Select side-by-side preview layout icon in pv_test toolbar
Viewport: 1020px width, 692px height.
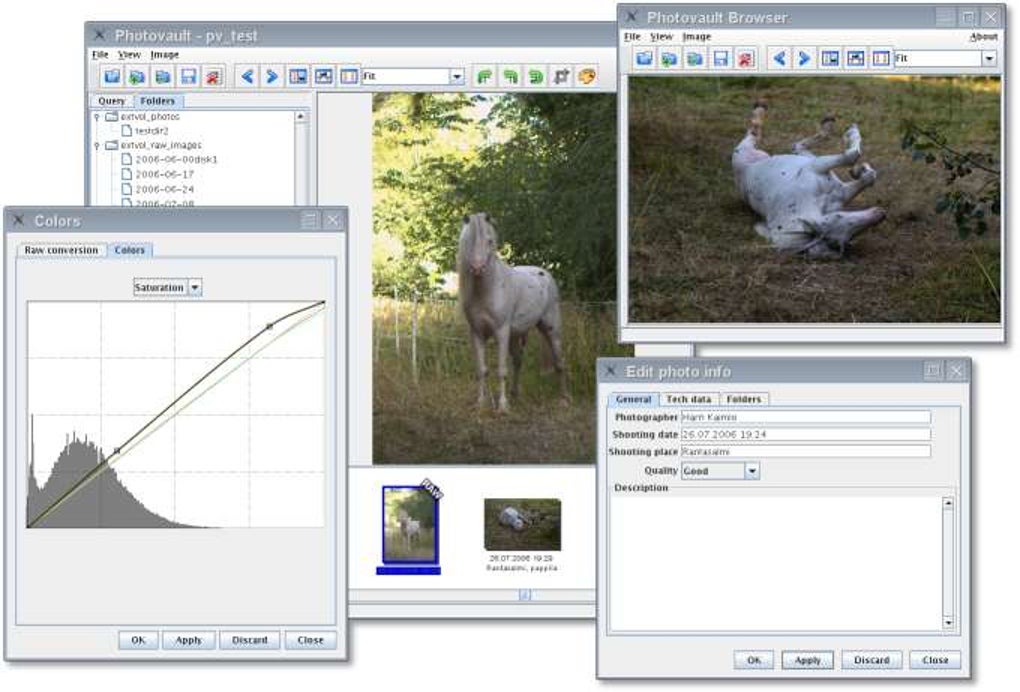coord(298,77)
